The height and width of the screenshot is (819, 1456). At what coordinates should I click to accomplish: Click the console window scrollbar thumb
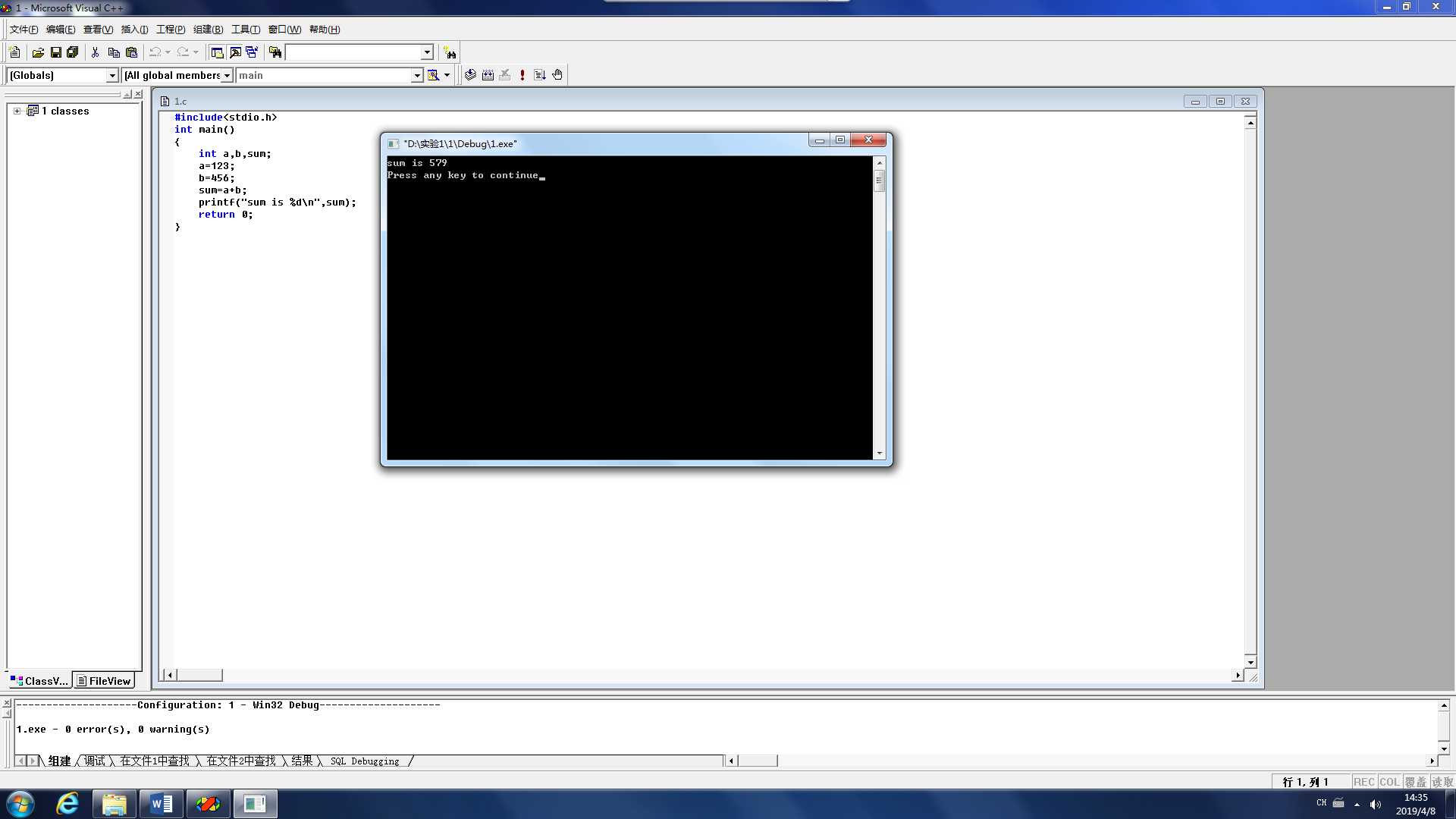(880, 180)
